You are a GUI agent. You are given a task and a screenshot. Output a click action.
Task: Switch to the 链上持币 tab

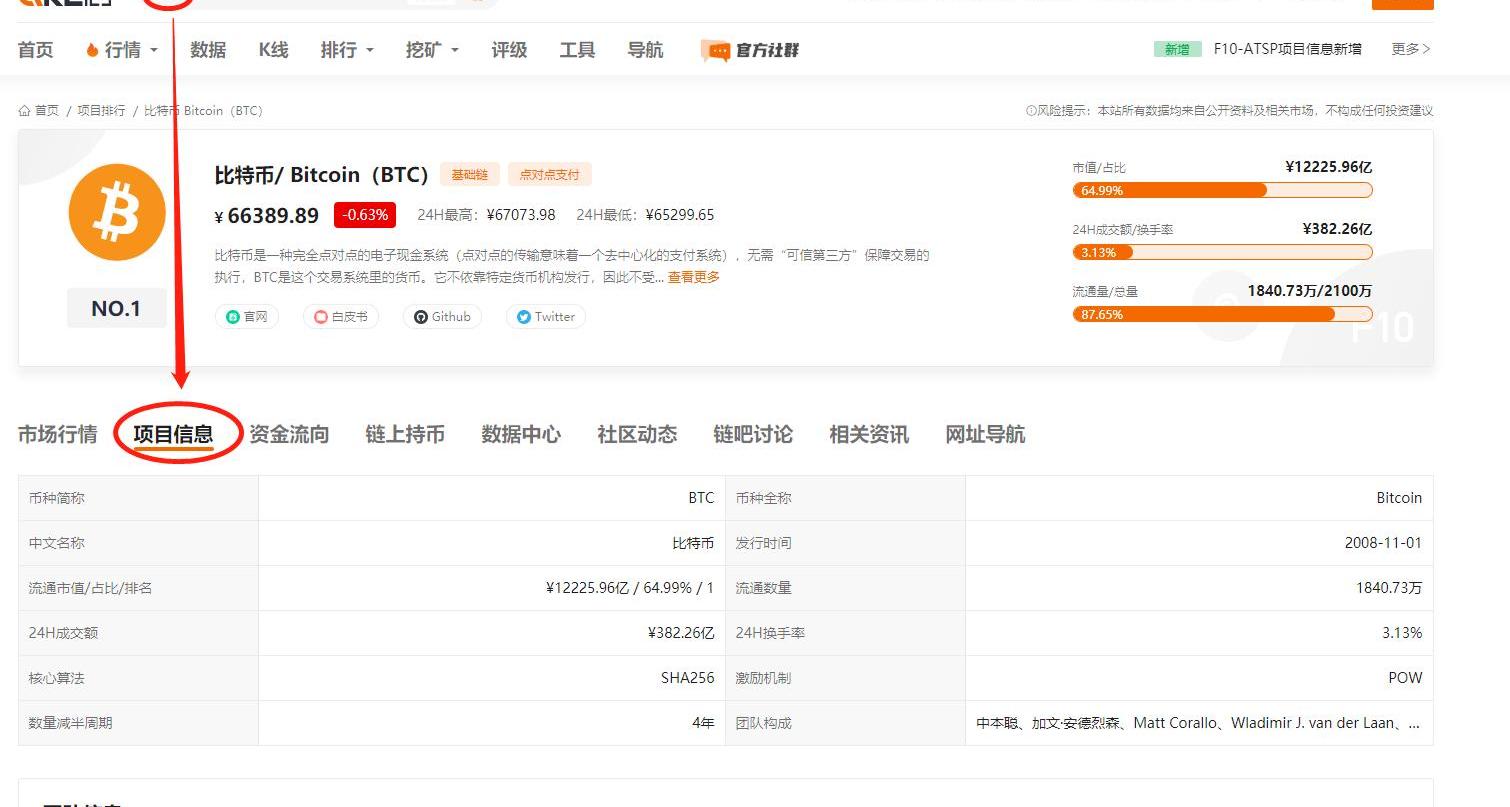(x=405, y=434)
